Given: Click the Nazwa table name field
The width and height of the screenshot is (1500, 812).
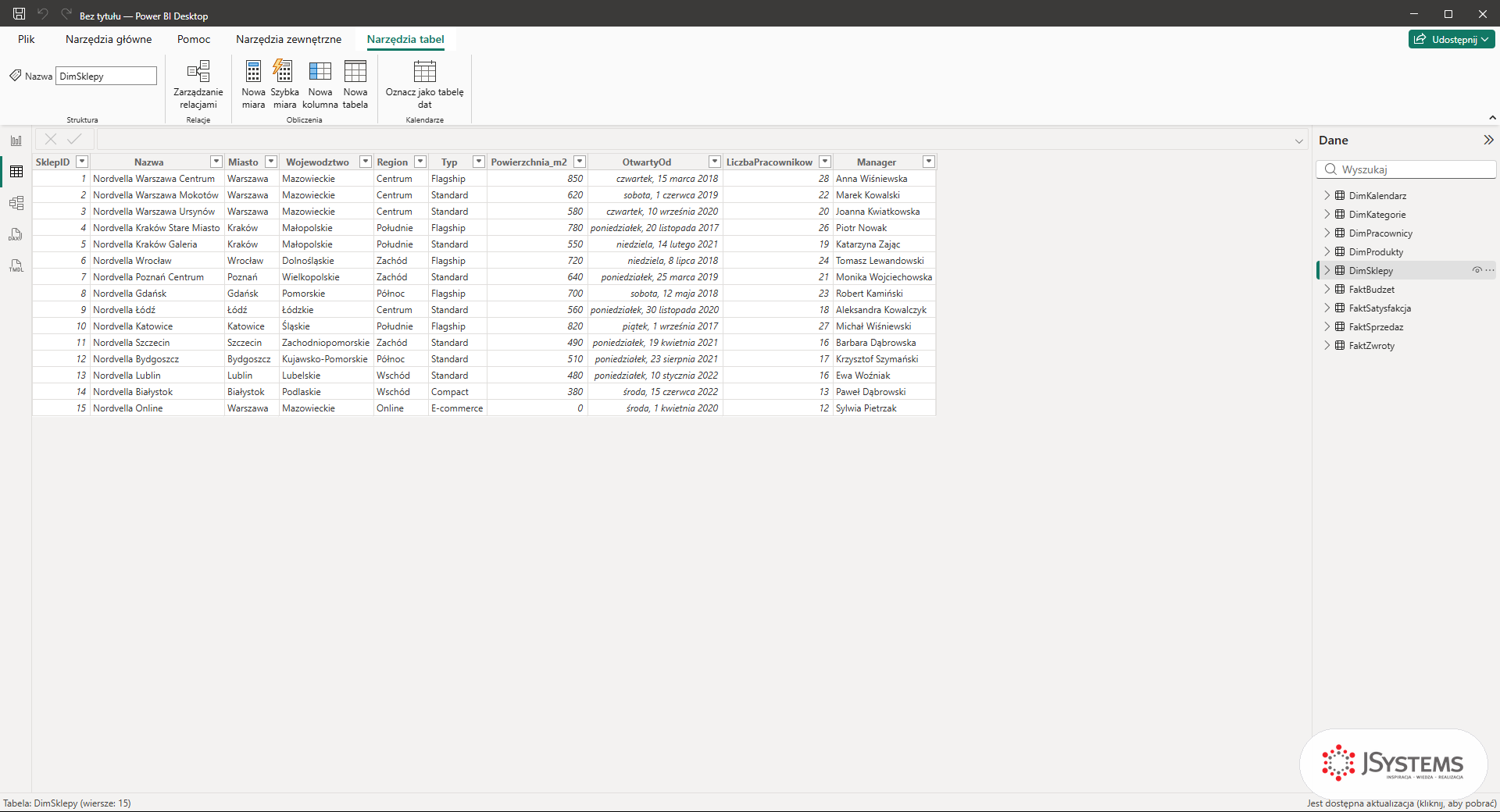Looking at the screenshot, I should point(106,76).
